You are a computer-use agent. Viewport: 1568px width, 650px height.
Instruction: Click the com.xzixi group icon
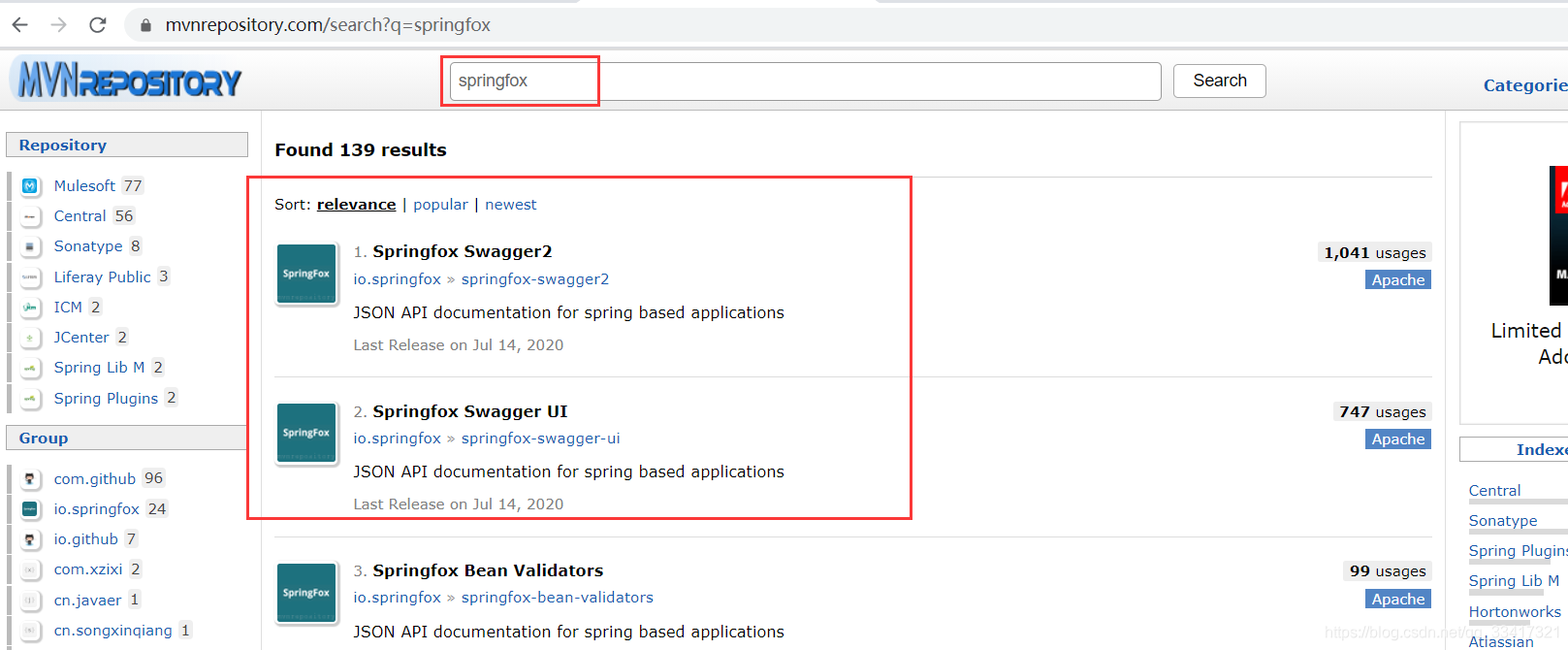click(30, 569)
